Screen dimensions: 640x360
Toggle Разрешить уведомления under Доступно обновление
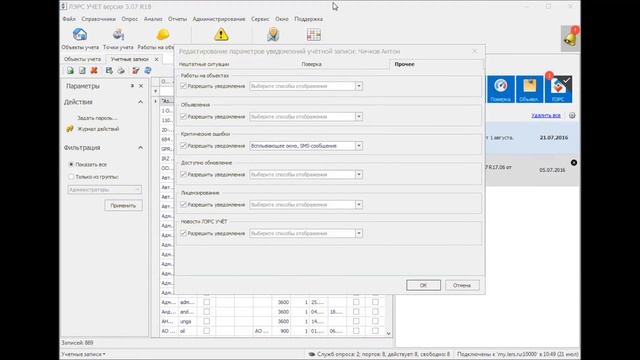click(x=183, y=174)
